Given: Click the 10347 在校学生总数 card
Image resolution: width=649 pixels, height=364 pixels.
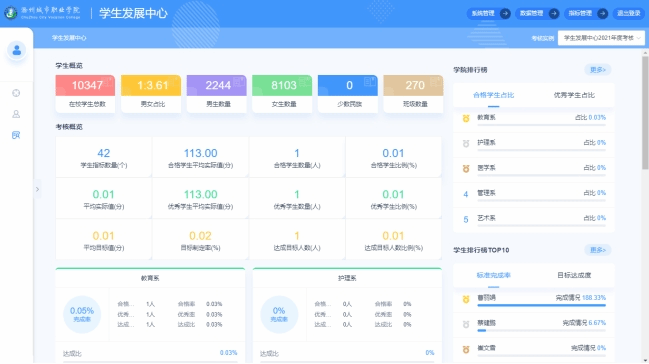Looking at the screenshot, I should [85, 94].
